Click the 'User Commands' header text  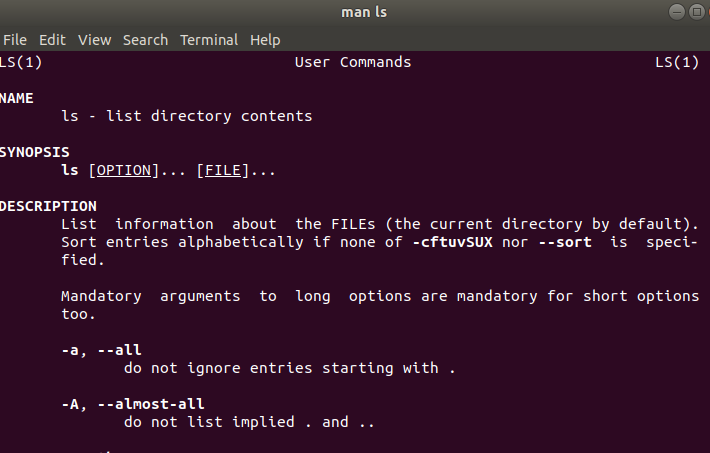pos(353,62)
